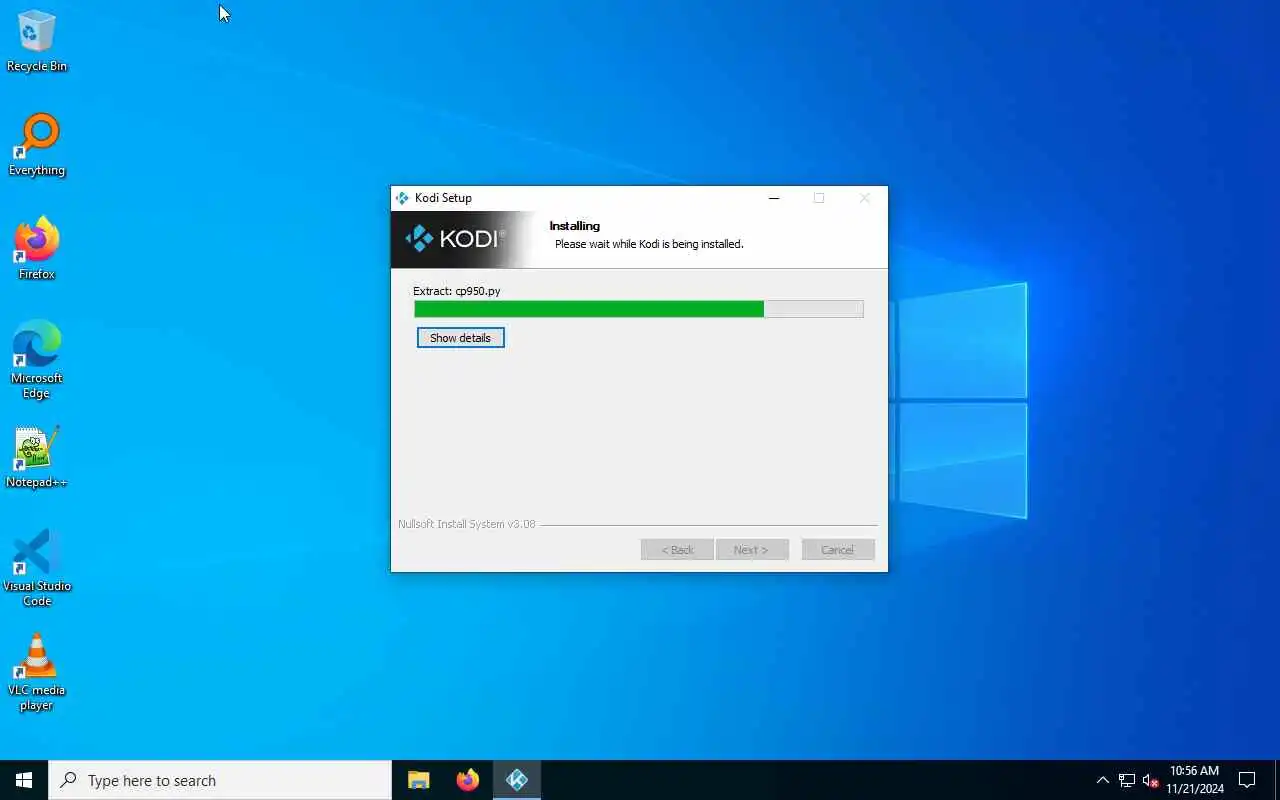
Task: Click the green installation progress bar
Action: (x=638, y=309)
